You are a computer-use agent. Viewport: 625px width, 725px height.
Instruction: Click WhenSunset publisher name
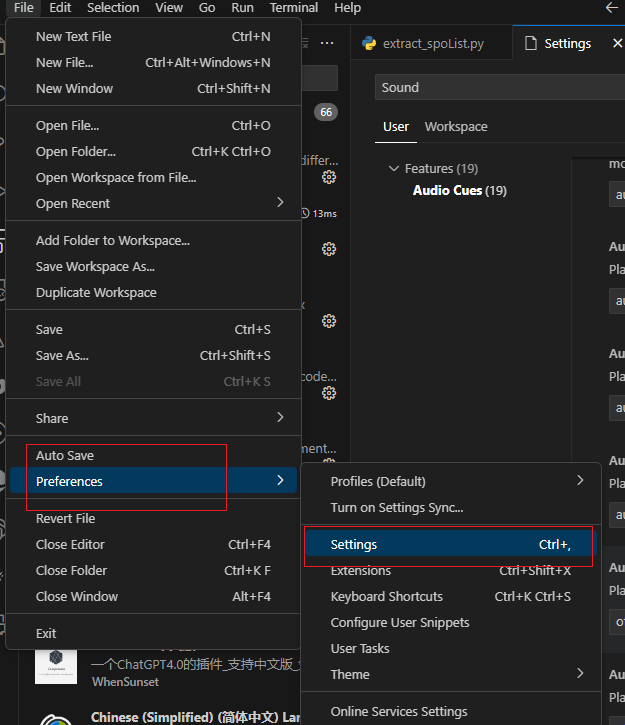[x=125, y=682]
